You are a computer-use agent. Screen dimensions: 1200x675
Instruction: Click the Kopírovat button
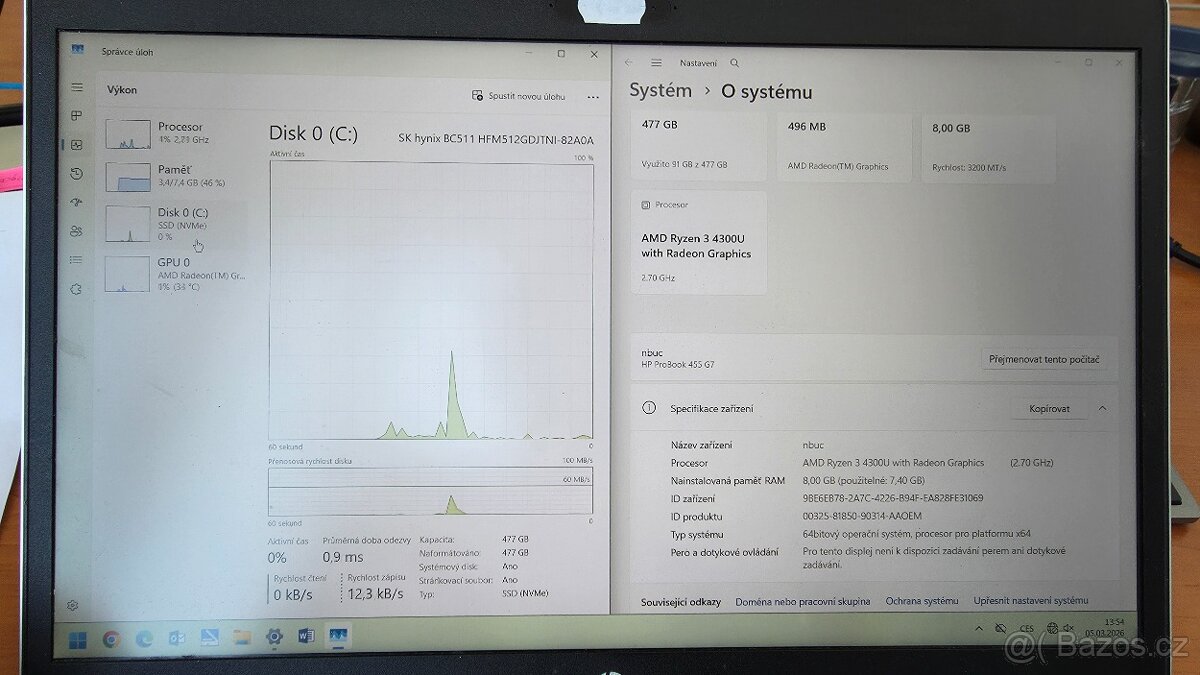(1049, 409)
